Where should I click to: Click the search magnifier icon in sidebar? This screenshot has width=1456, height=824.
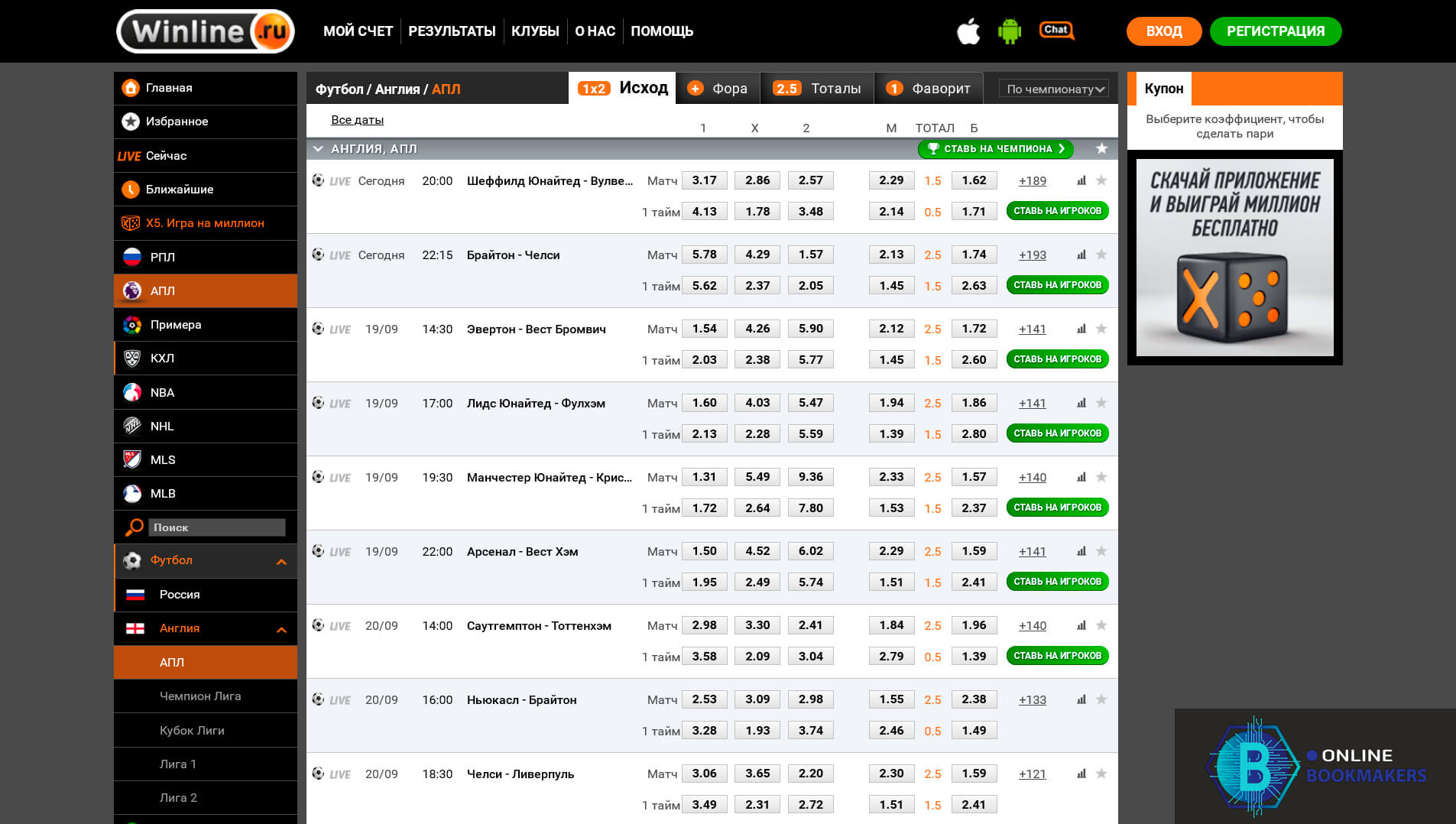click(134, 527)
